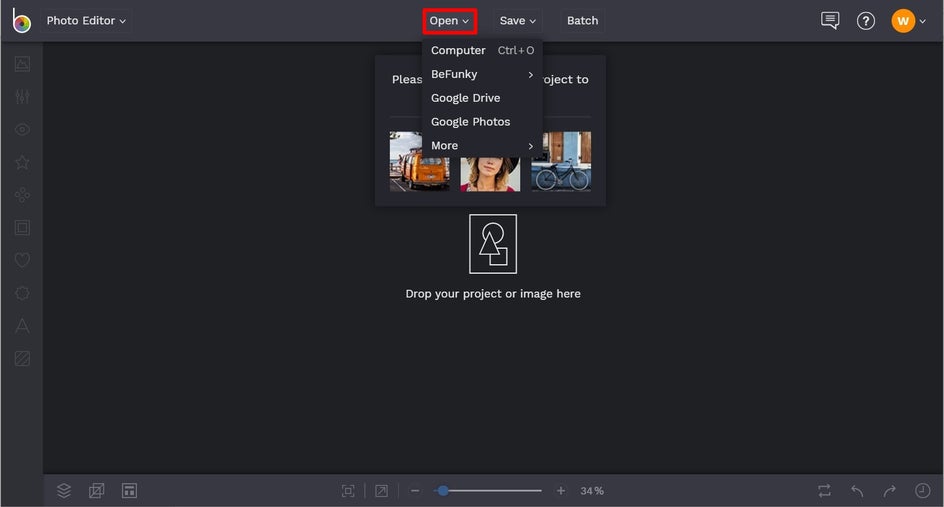944x507 pixels.
Task: Click the flatten layers icon
Action: point(96,491)
